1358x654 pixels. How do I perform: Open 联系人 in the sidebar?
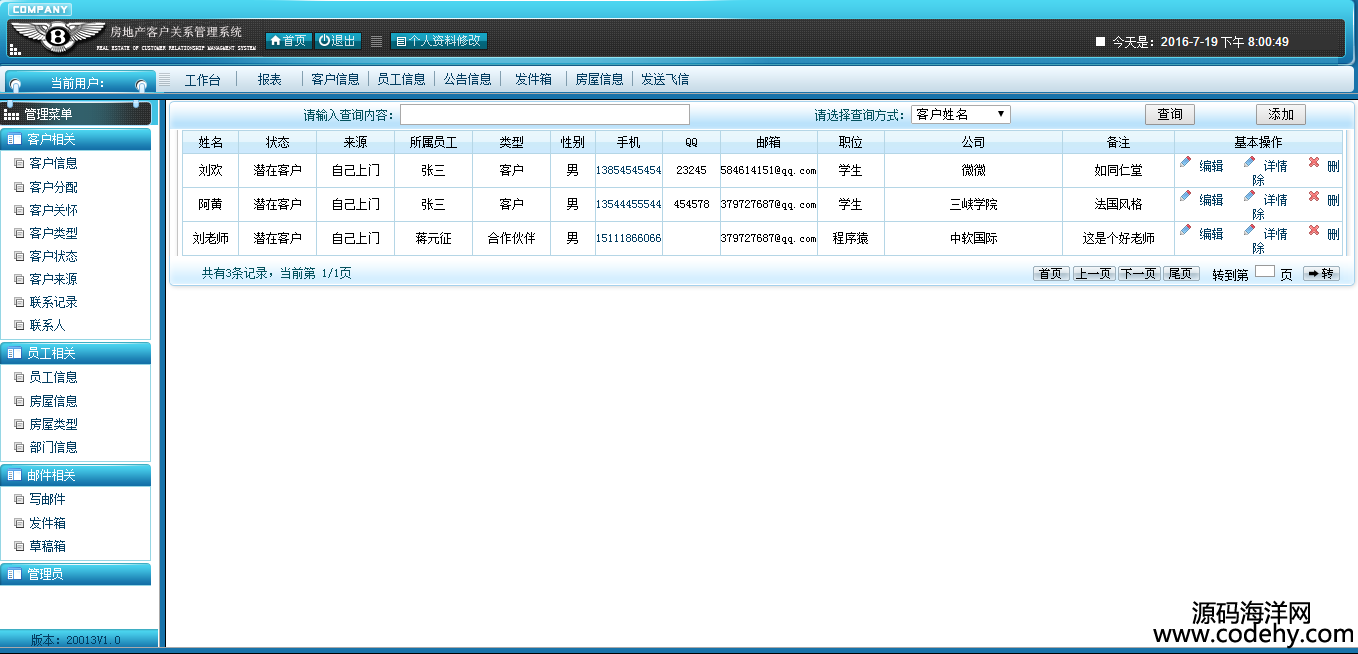(47, 325)
